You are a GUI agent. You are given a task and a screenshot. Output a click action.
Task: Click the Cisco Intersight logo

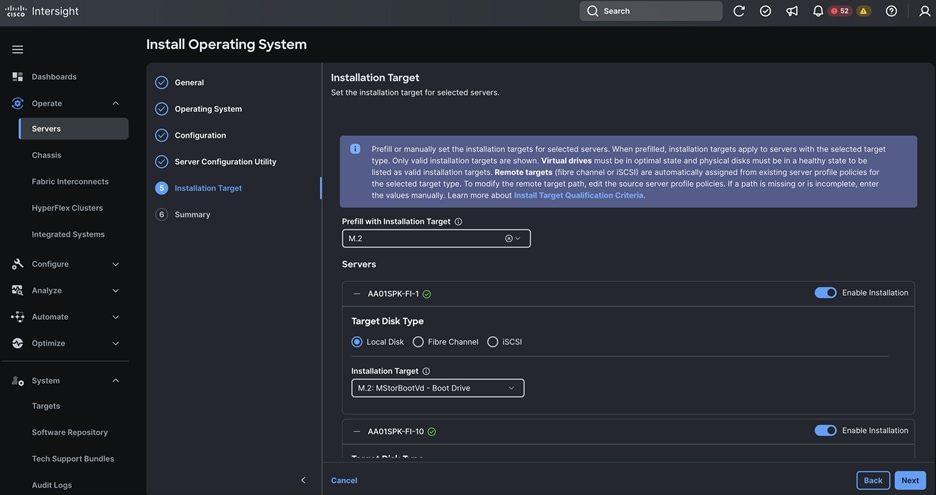tap(42, 11)
